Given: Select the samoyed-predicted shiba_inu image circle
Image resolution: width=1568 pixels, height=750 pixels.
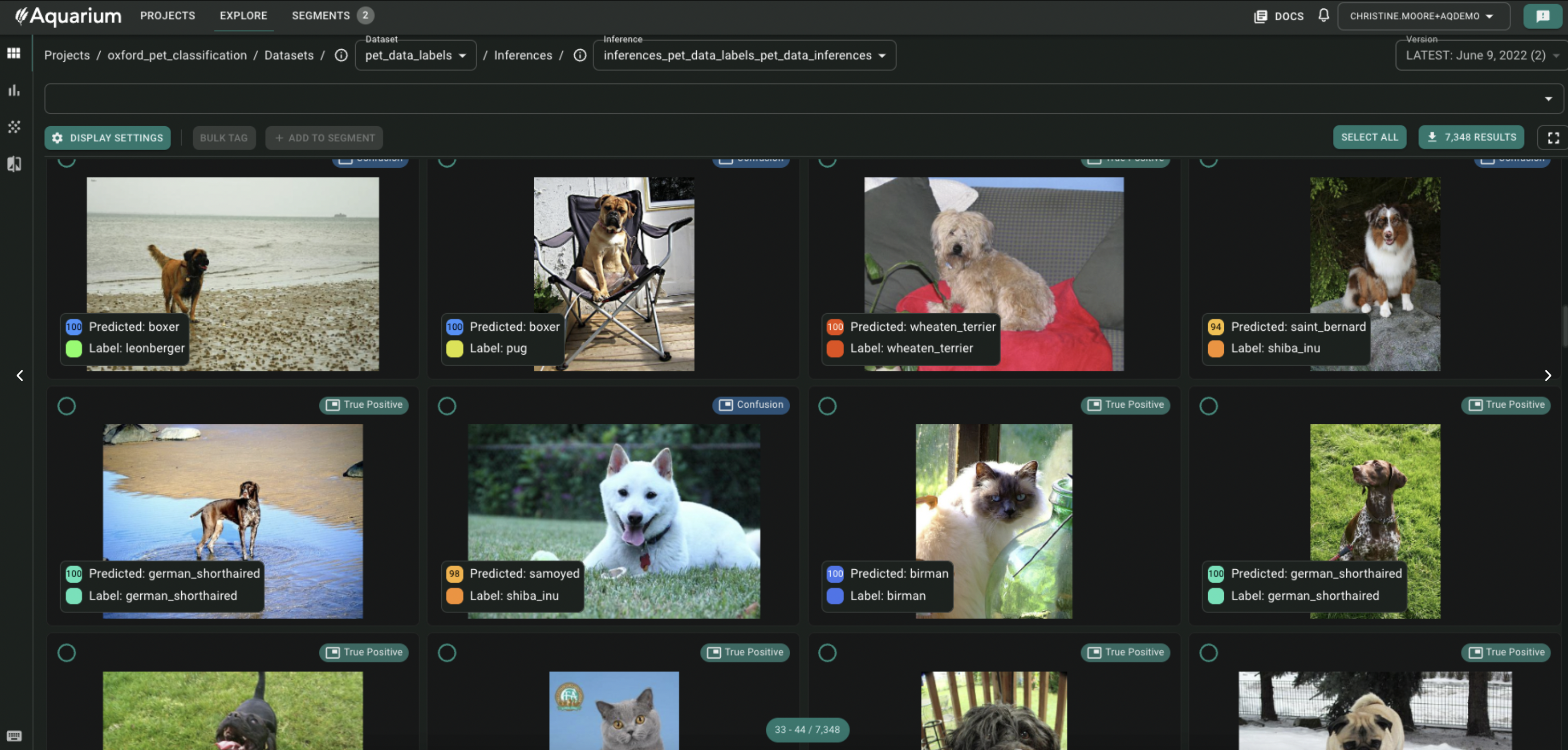Looking at the screenshot, I should click(x=447, y=406).
